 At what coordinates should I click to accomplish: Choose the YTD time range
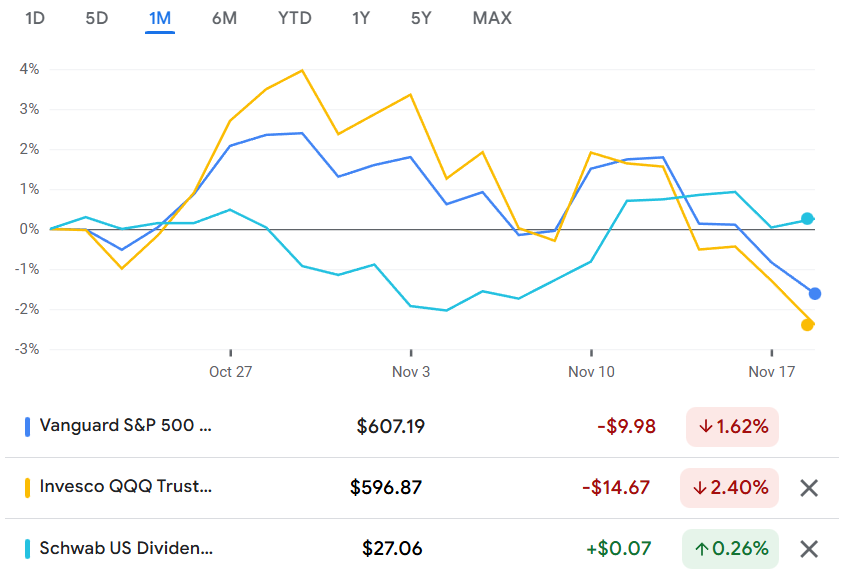(x=294, y=18)
